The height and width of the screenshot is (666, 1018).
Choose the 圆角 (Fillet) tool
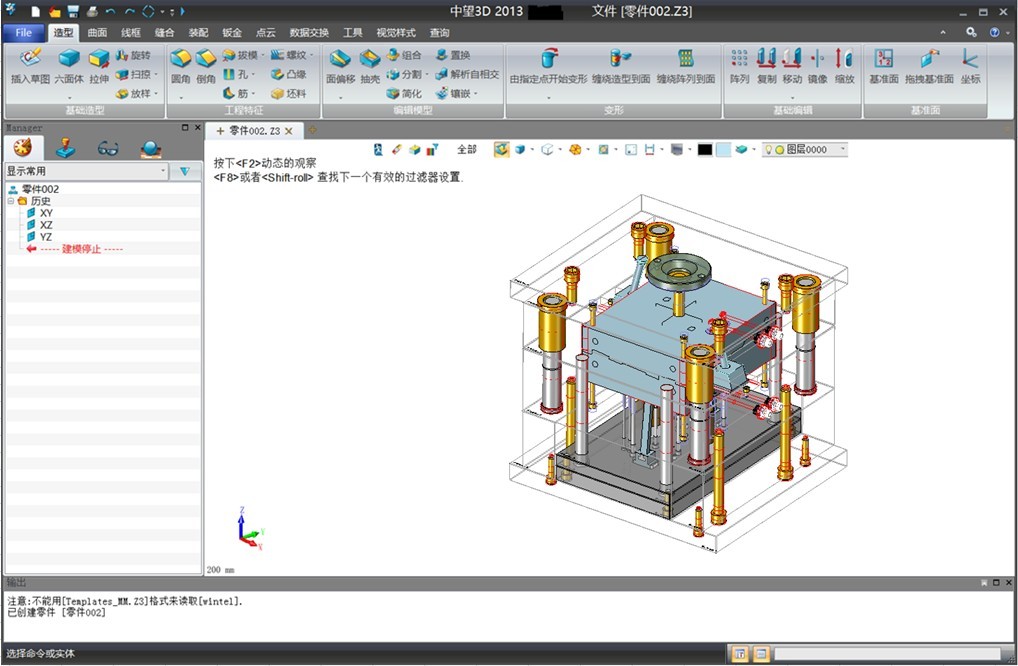point(181,65)
